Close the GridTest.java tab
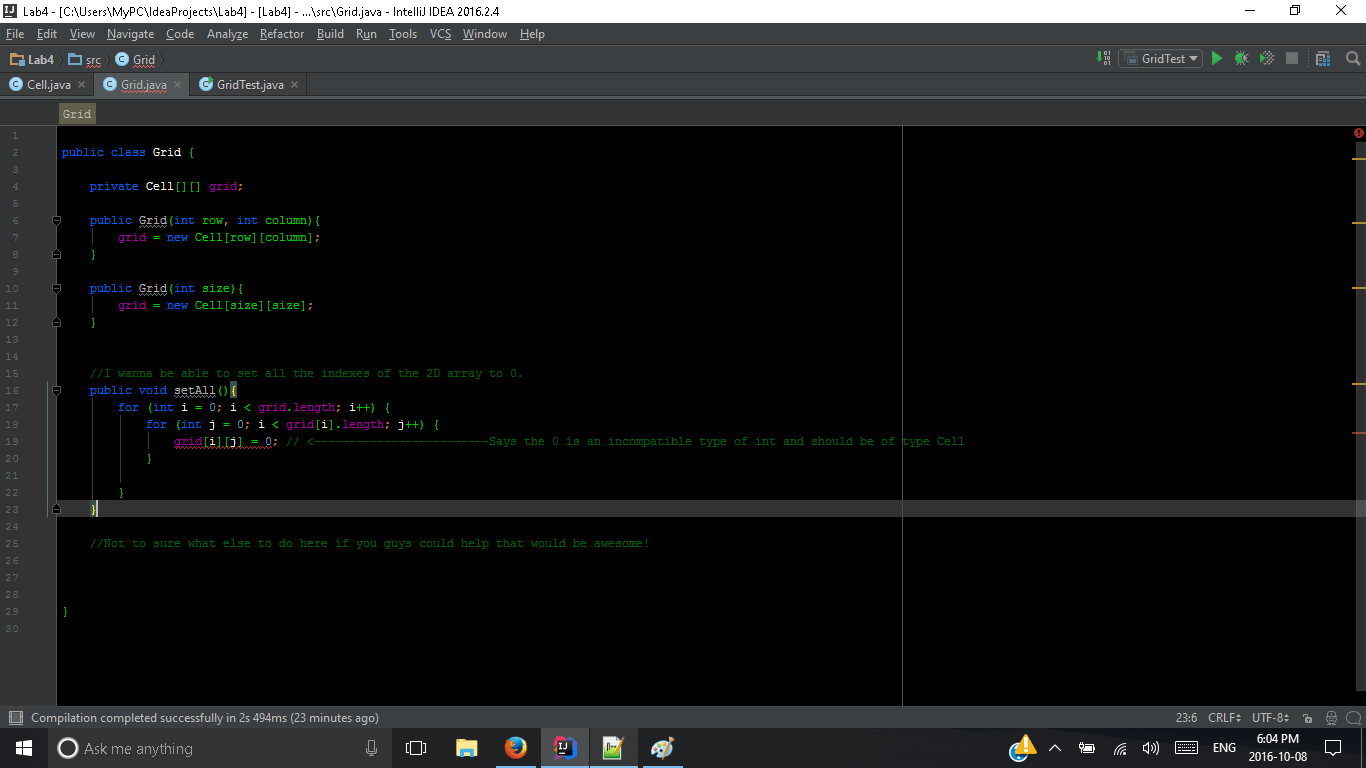The width and height of the screenshot is (1366, 768). coord(294,85)
